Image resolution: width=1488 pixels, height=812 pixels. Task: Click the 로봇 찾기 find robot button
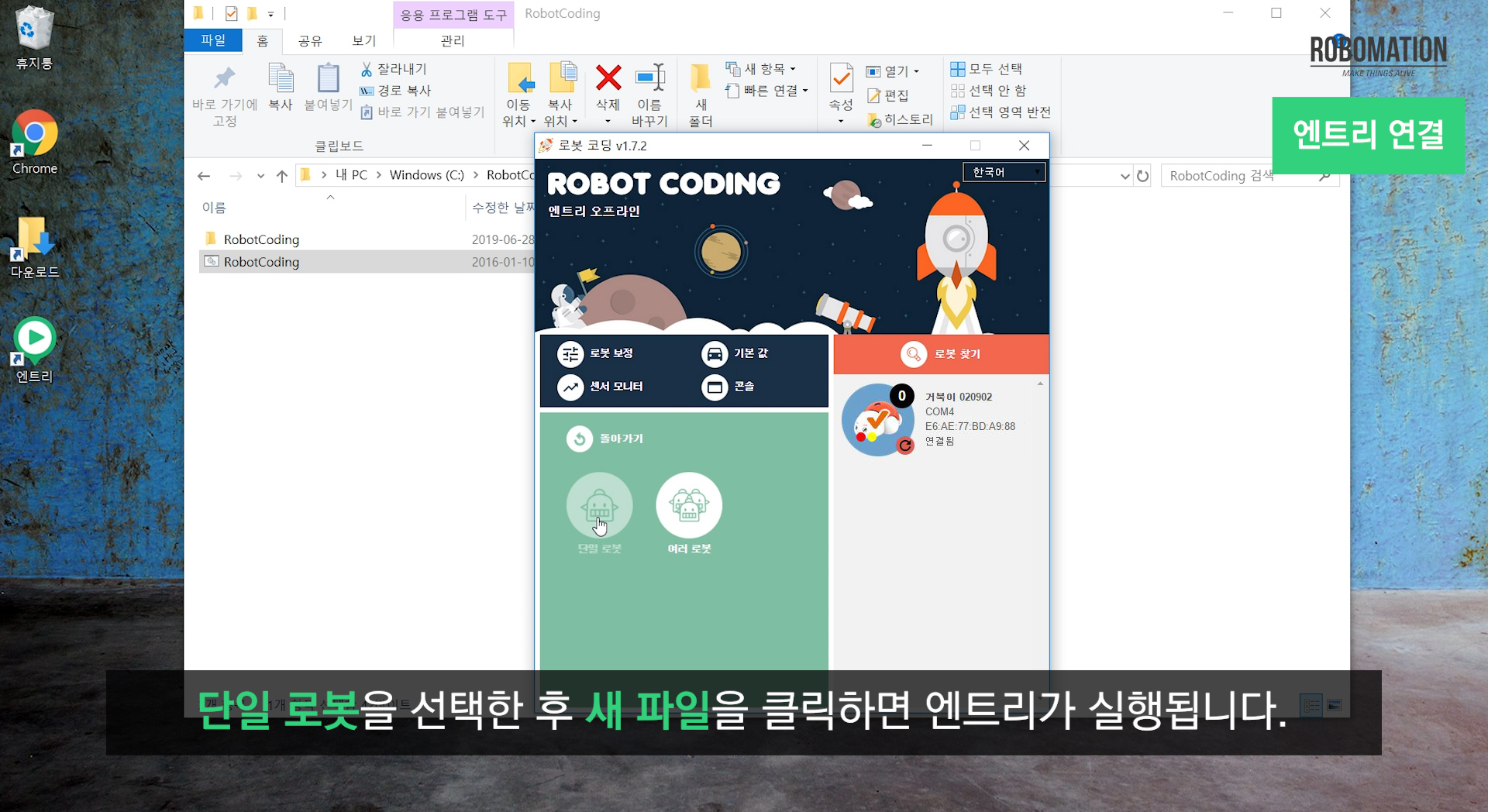[941, 354]
